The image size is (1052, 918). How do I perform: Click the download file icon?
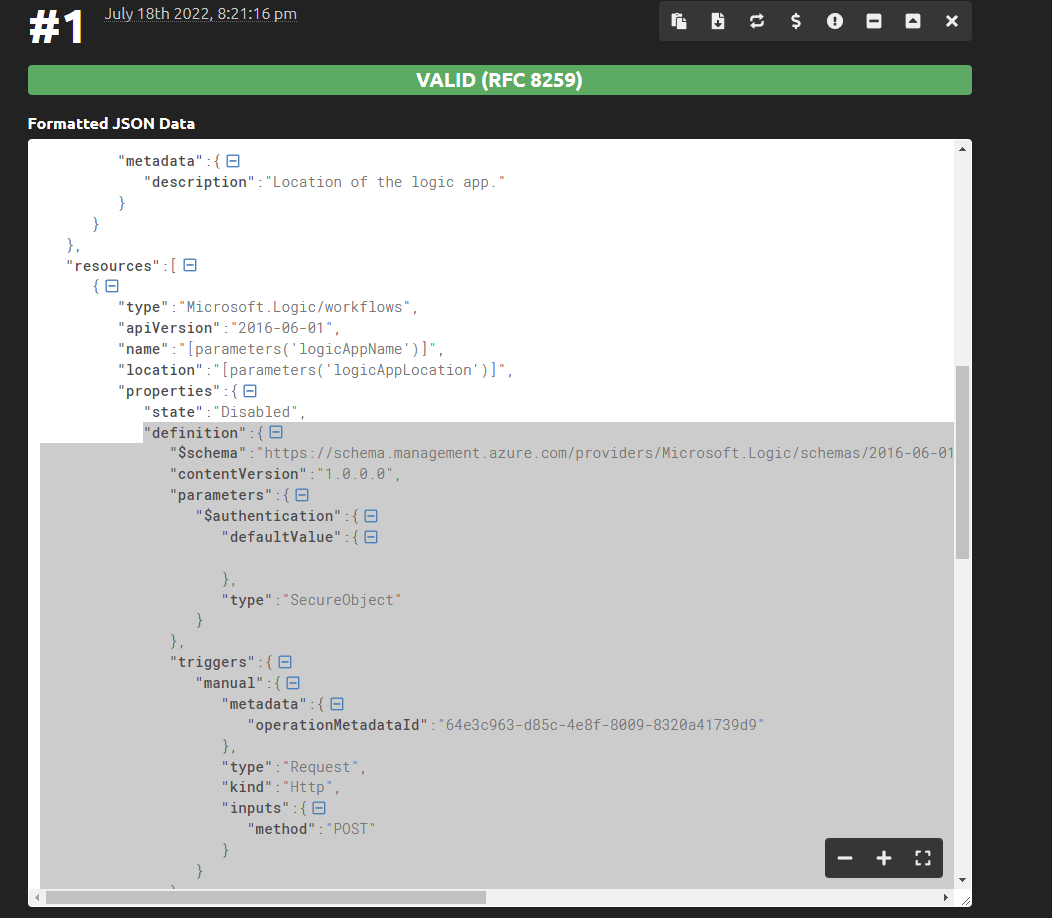pos(718,21)
